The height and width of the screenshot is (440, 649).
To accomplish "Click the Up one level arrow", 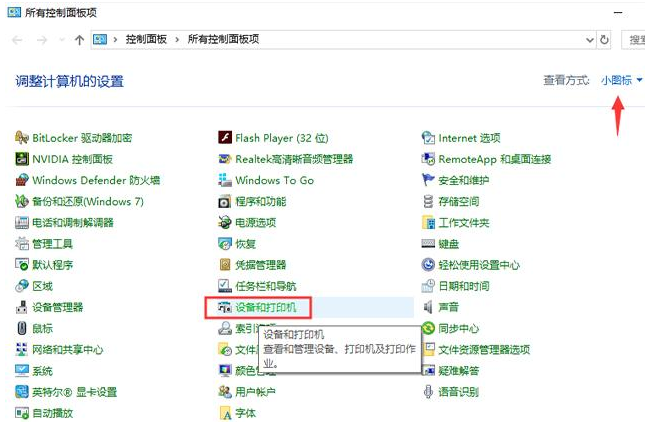I will pyautogui.click(x=79, y=39).
